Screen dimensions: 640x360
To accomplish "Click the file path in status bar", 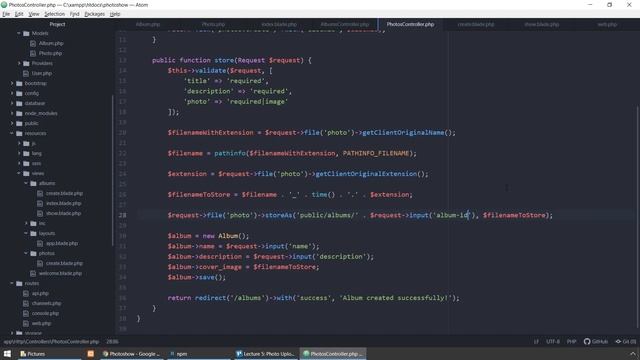I will click(x=51, y=342).
